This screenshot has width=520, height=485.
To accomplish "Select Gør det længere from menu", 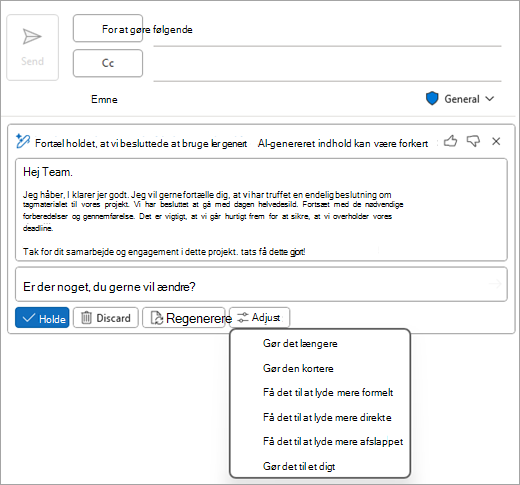I will tap(300, 343).
